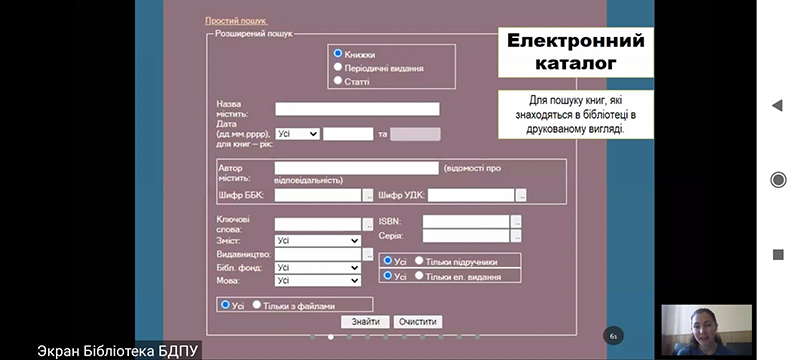Image resolution: width=800 pixels, height=360 pixels.
Task: Expand the Мова dropdown
Action: [x=318, y=280]
